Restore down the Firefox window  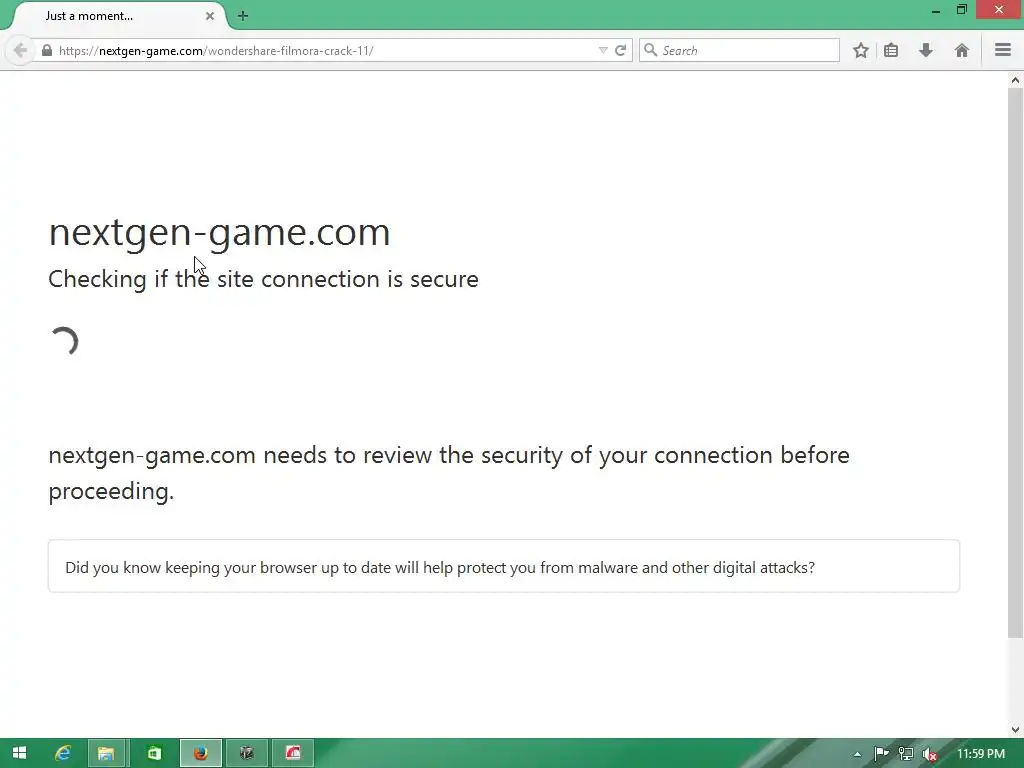961,10
